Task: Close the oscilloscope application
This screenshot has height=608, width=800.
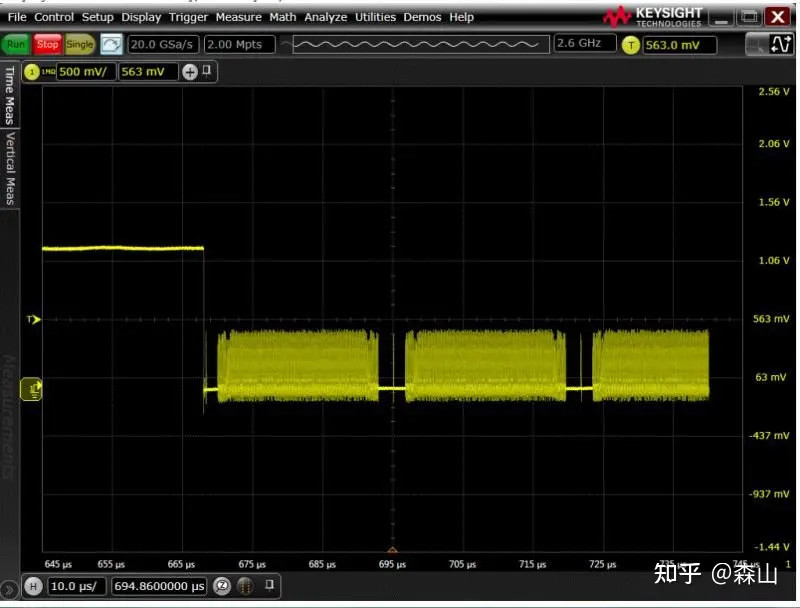Action: [778, 17]
